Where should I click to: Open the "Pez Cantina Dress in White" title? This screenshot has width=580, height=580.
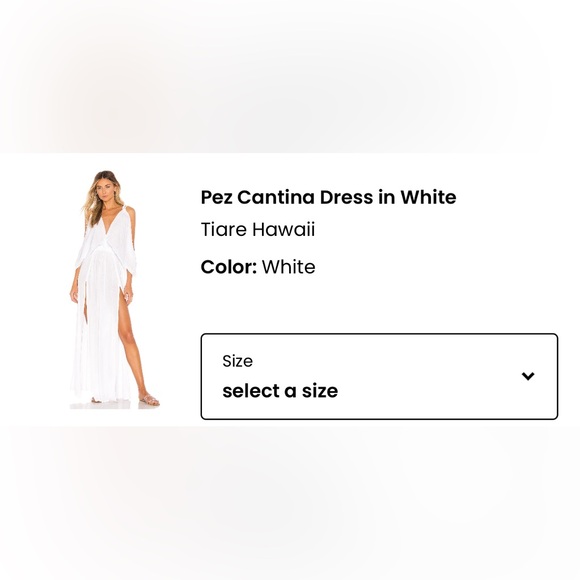tap(328, 197)
